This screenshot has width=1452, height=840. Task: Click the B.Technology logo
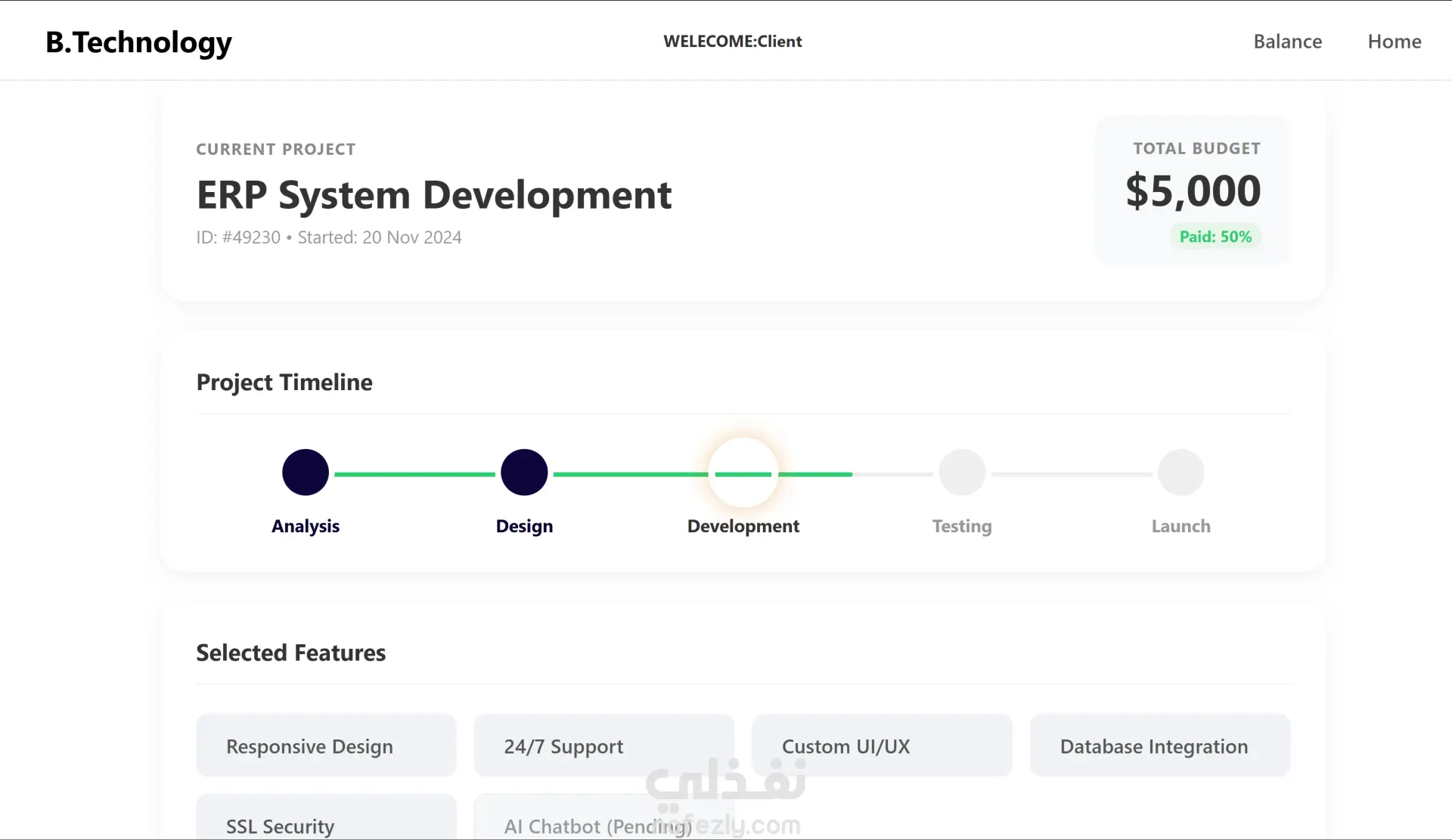[x=138, y=42]
